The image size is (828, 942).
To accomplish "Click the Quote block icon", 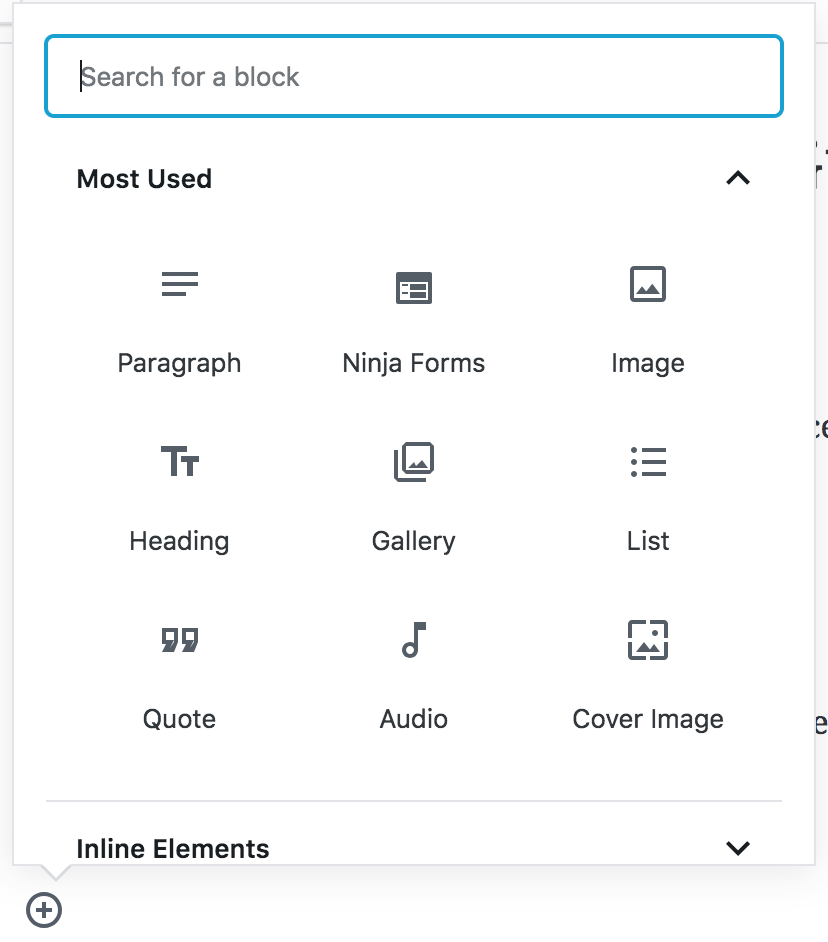I will 180,640.
